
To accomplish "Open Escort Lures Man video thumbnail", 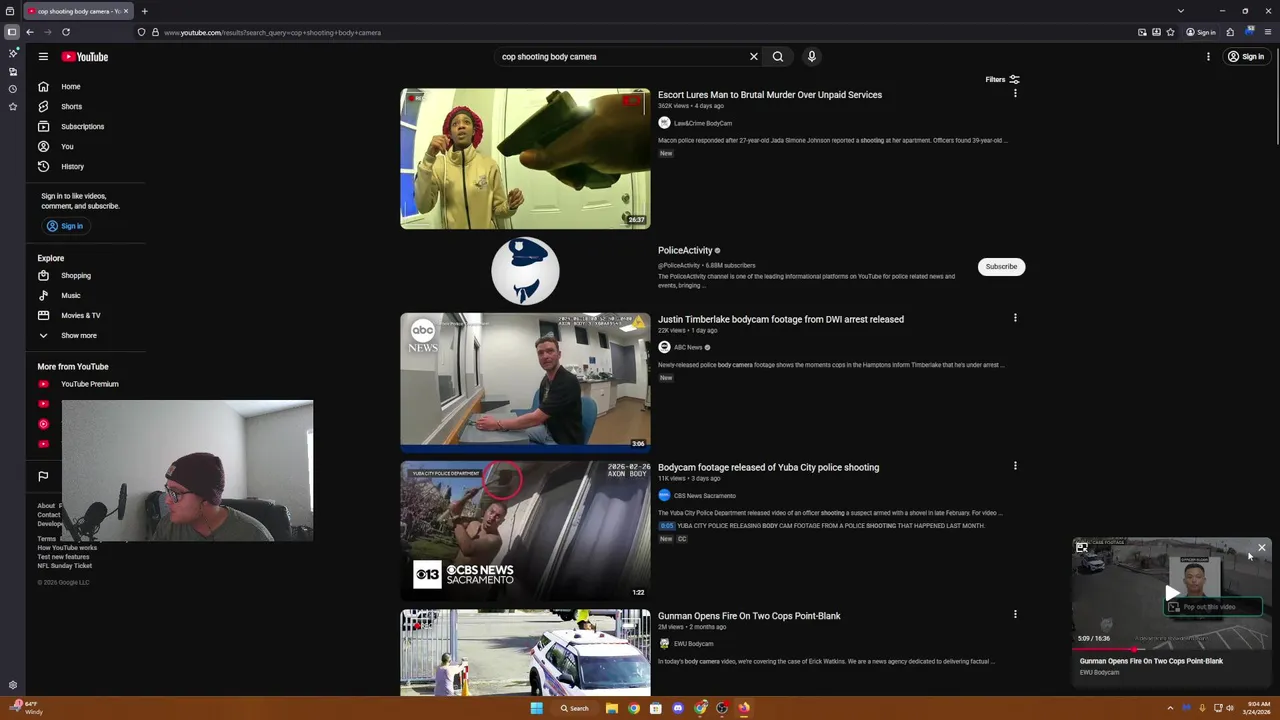I will coord(525,159).
